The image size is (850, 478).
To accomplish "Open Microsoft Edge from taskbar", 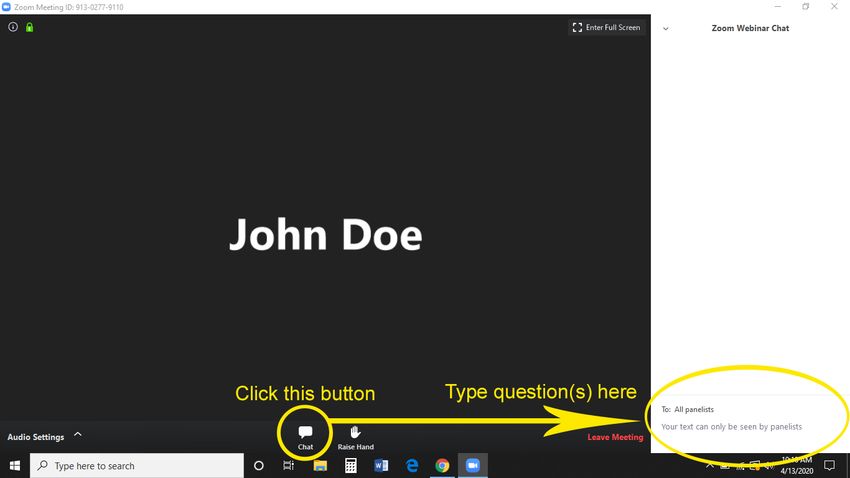I will click(x=412, y=466).
